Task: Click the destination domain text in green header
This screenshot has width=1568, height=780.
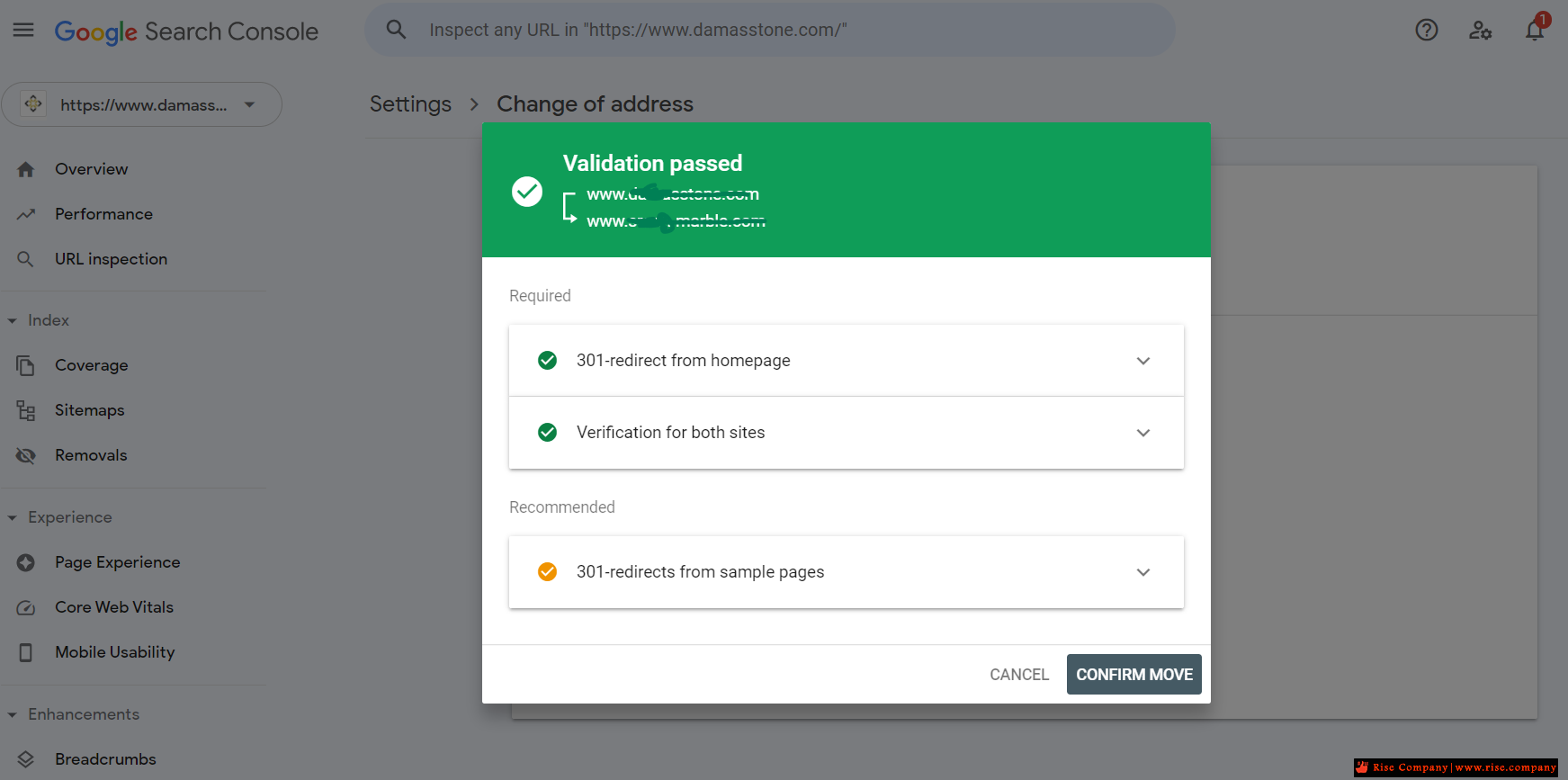Action: pos(676,221)
